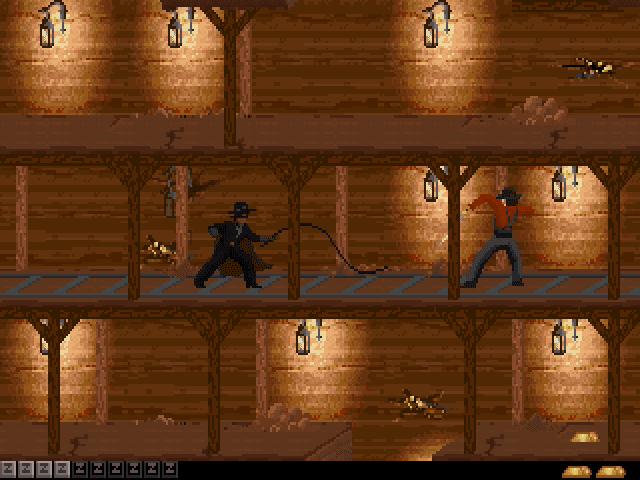This screenshot has width=640, height=480.
Task: Click the fifth Z health block, first dimmed
Action: (x=80, y=470)
